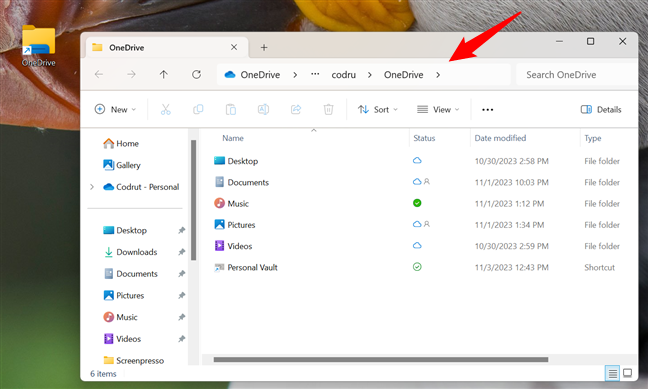The height and width of the screenshot is (389, 648).
Task: Open the Sort dropdown menu
Action: coord(378,110)
